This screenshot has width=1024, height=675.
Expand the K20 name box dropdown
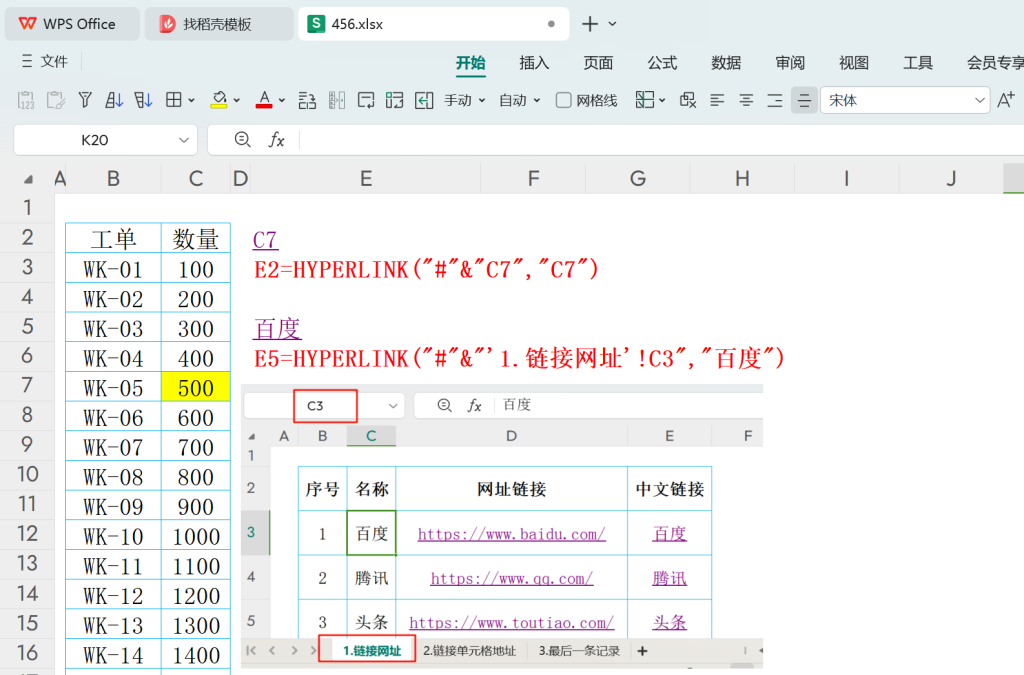(184, 140)
